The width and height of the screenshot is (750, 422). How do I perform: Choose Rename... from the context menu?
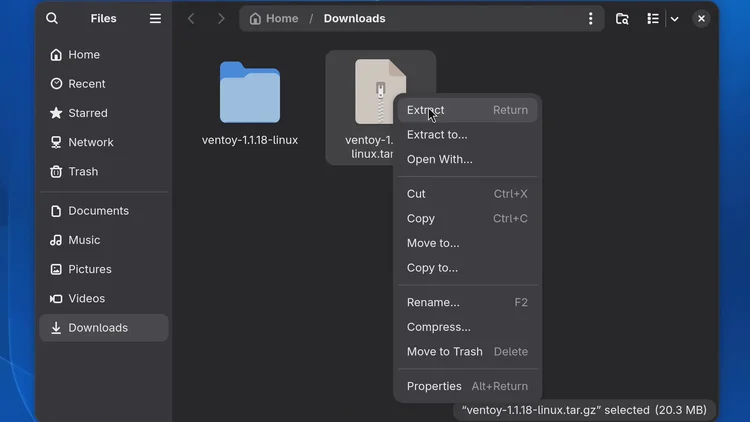(467, 302)
